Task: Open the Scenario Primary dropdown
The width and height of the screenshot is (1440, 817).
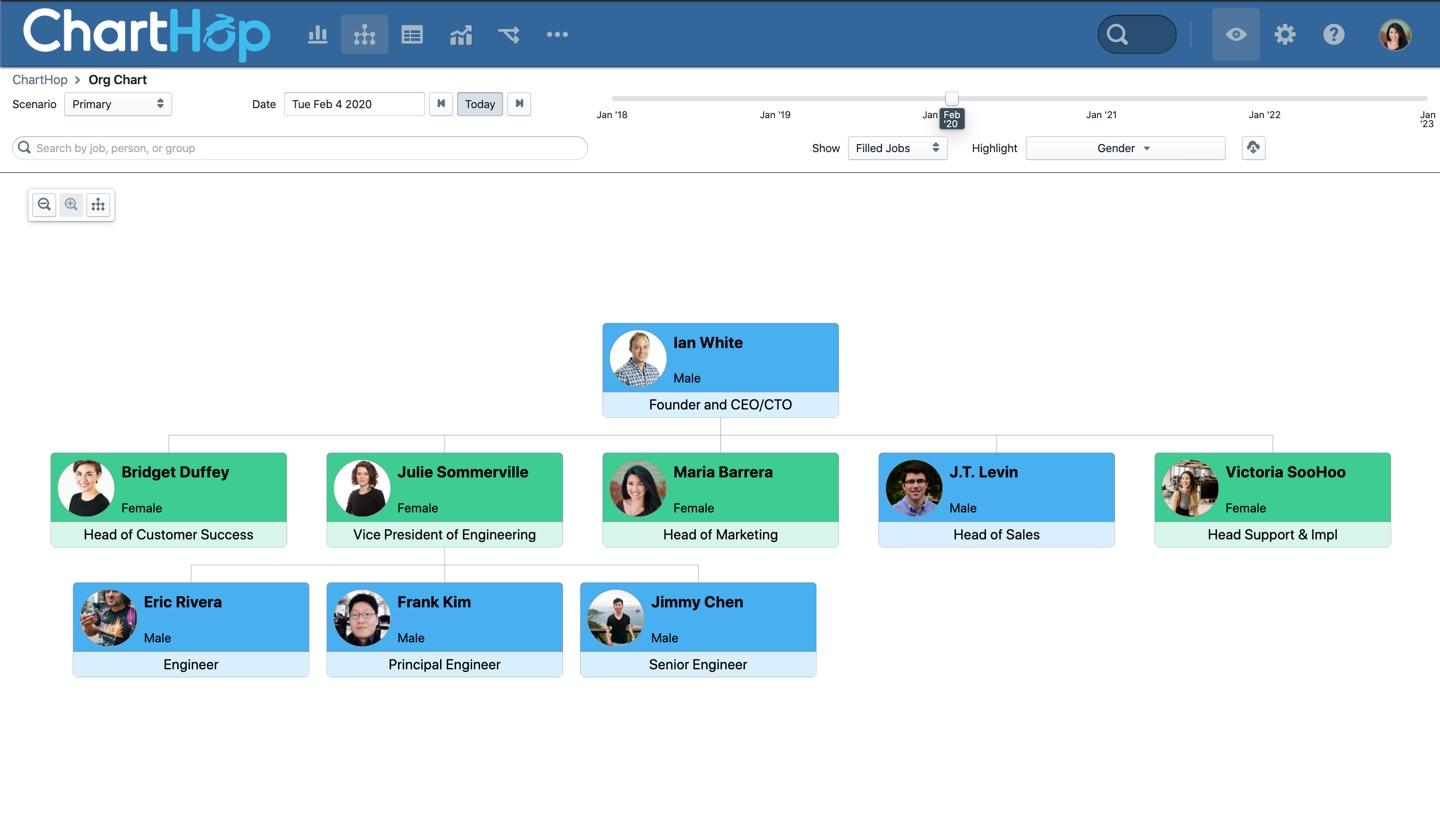Action: tap(118, 104)
